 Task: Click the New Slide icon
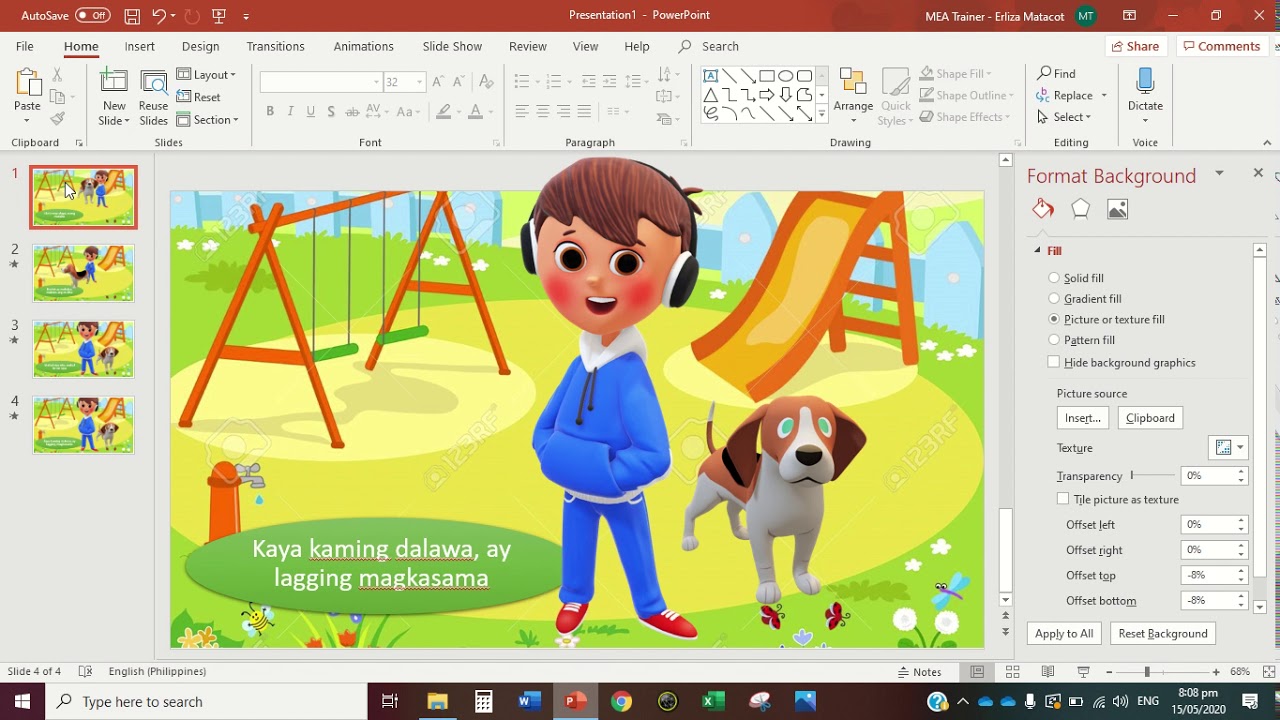(x=114, y=84)
